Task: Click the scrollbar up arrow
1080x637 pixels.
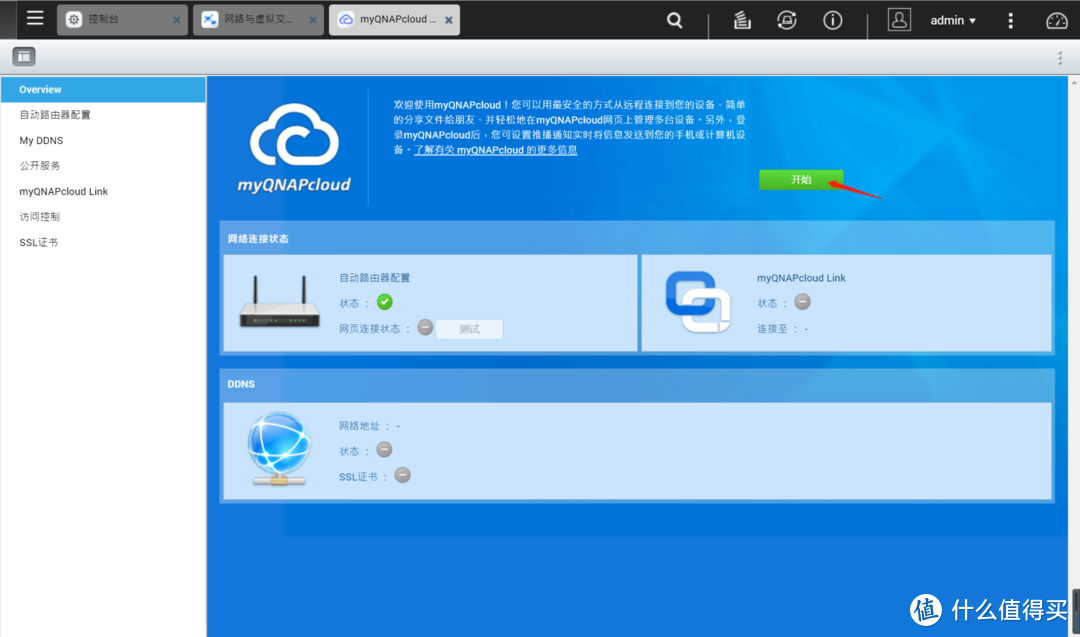Action: [1074, 83]
